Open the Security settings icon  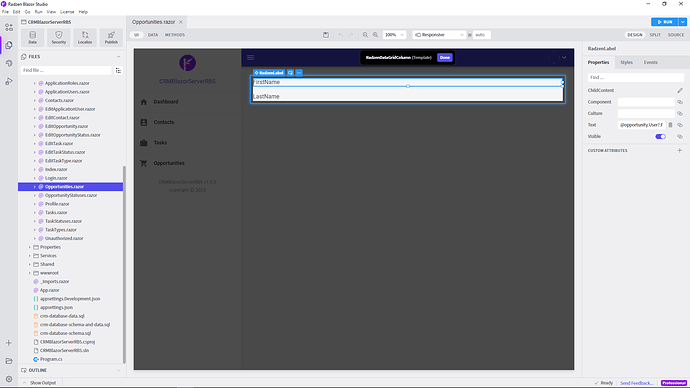tap(59, 37)
